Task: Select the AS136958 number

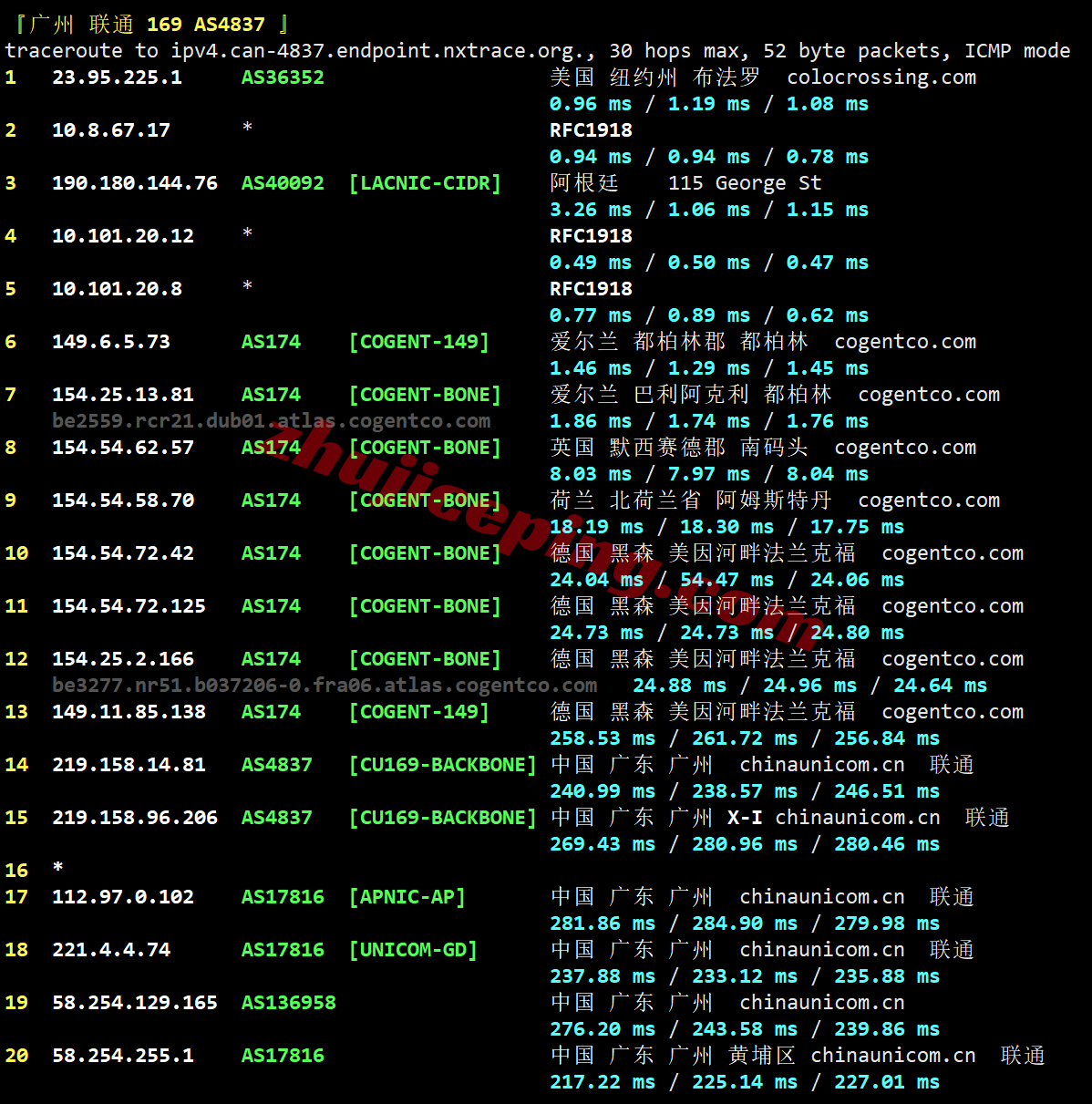Action: pos(289,1003)
